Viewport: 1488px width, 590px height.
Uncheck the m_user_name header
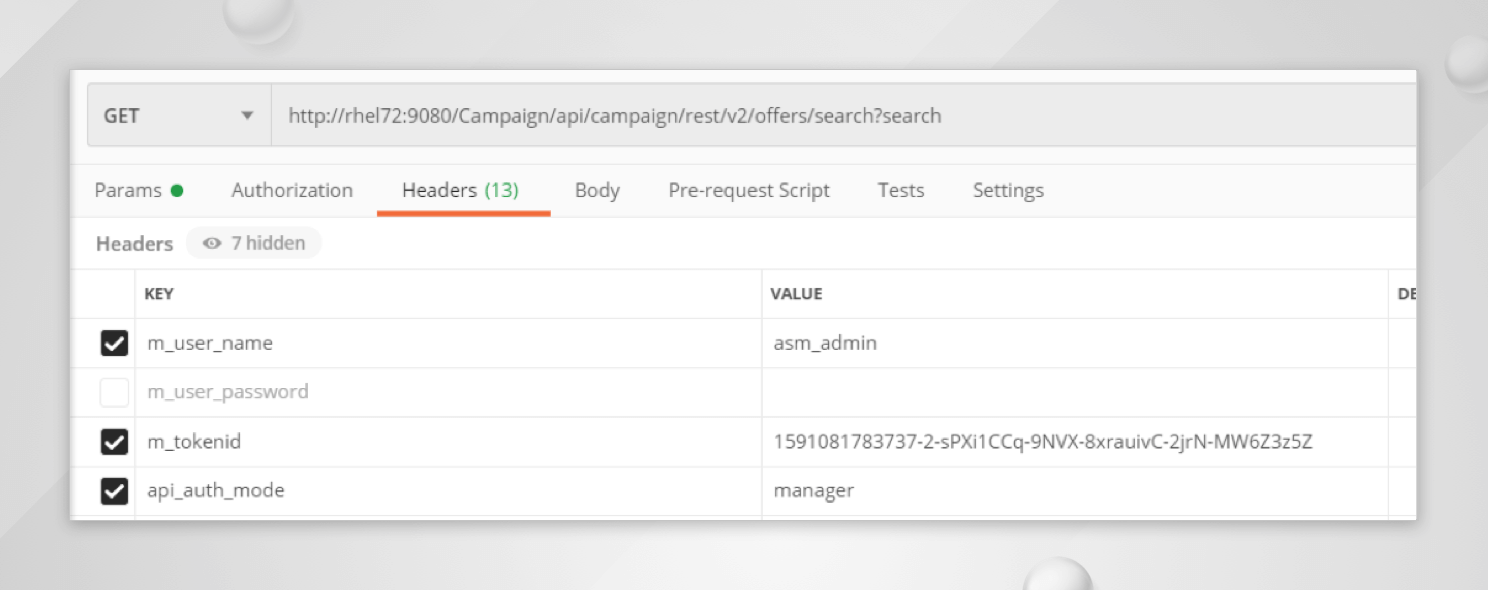[114, 343]
